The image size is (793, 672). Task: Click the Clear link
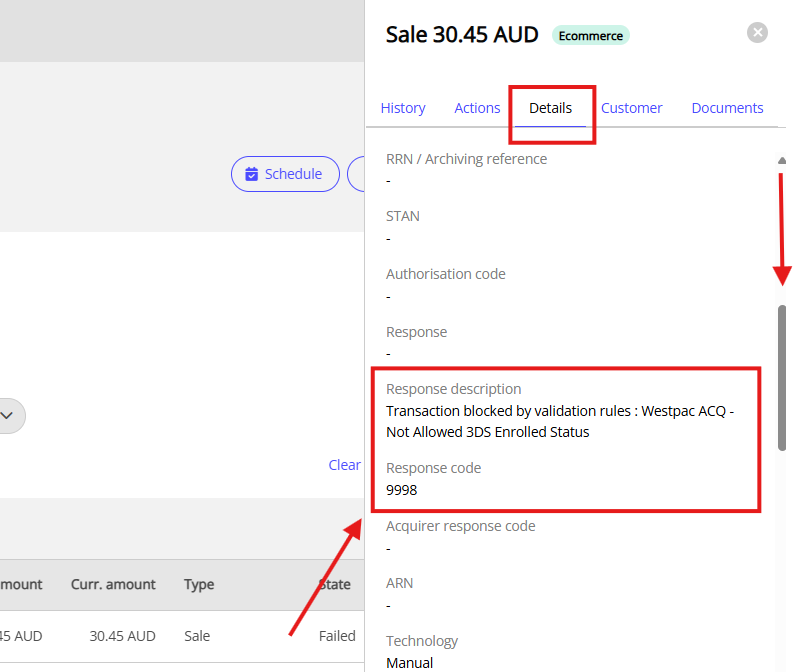pos(344,465)
